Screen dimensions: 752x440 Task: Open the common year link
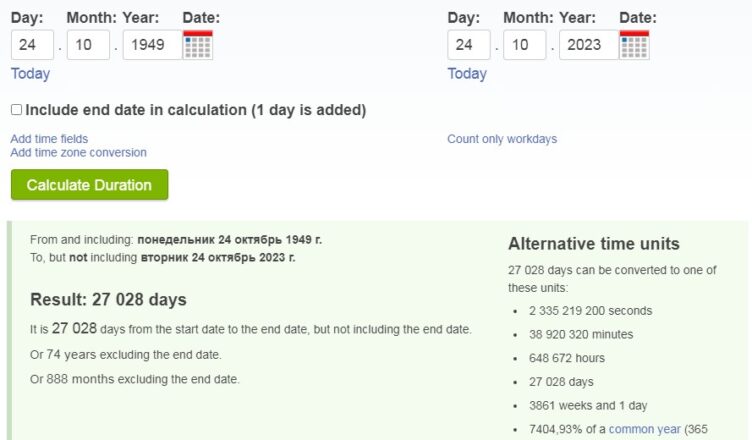tap(645, 429)
